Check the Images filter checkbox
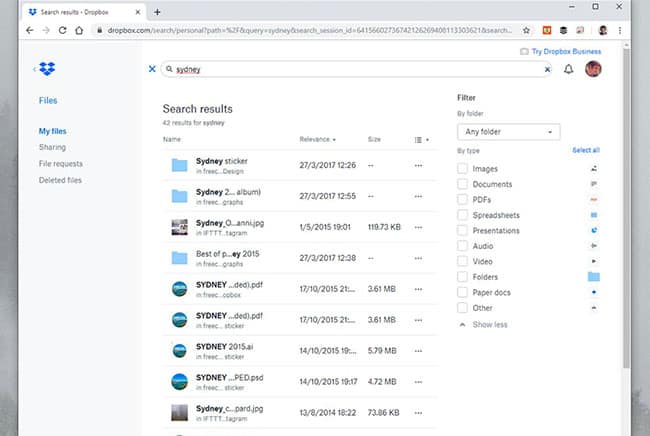 coord(462,169)
